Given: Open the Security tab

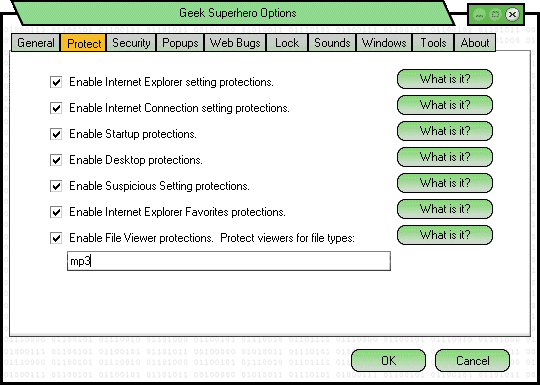Looking at the screenshot, I should click(131, 43).
